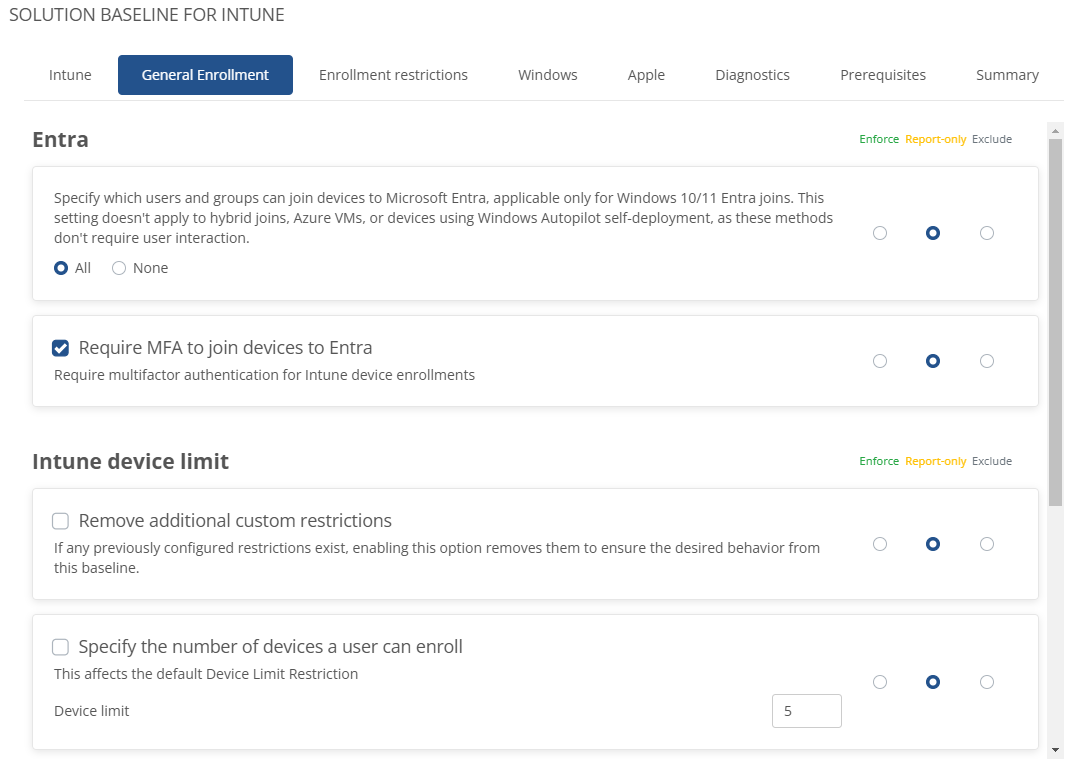Click 'Require multifactor authentication for Intune device enrollments' text

(x=264, y=375)
